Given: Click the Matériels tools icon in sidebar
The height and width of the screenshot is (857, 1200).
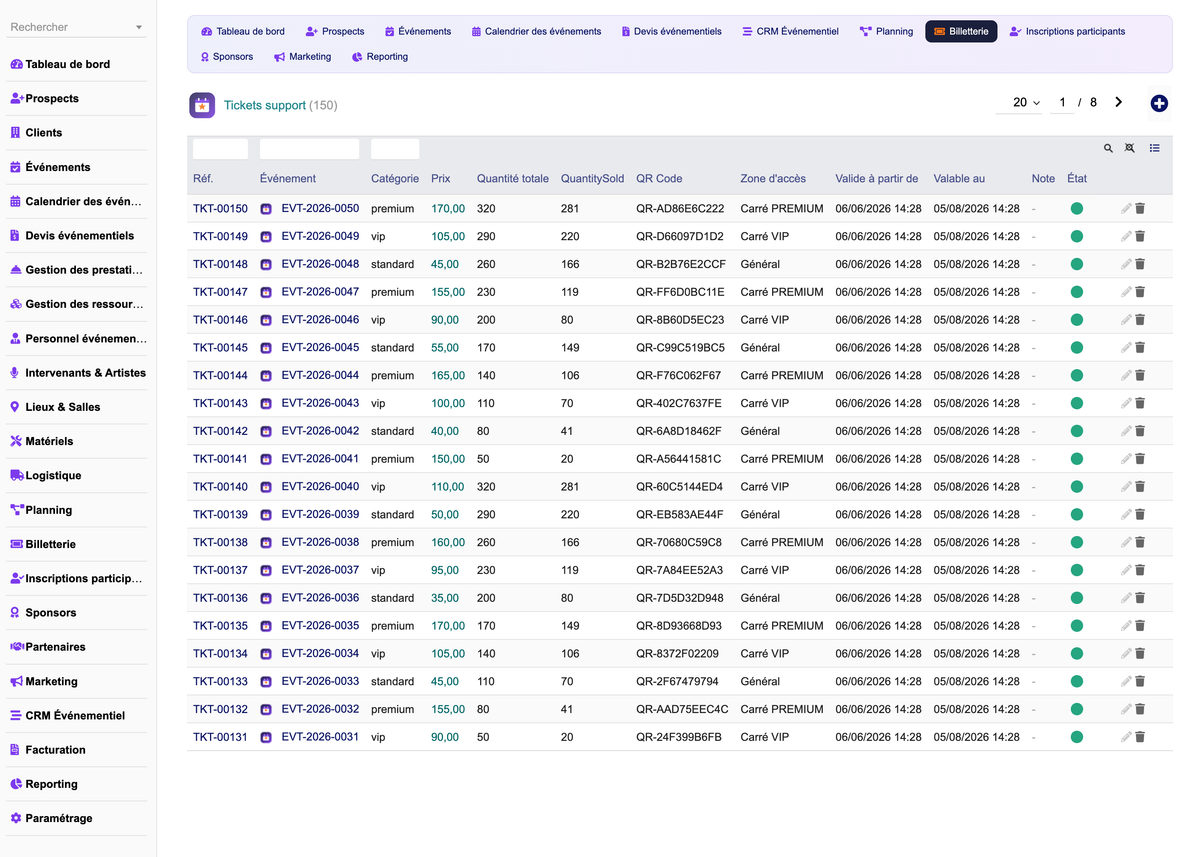Looking at the screenshot, I should click(x=16, y=441).
